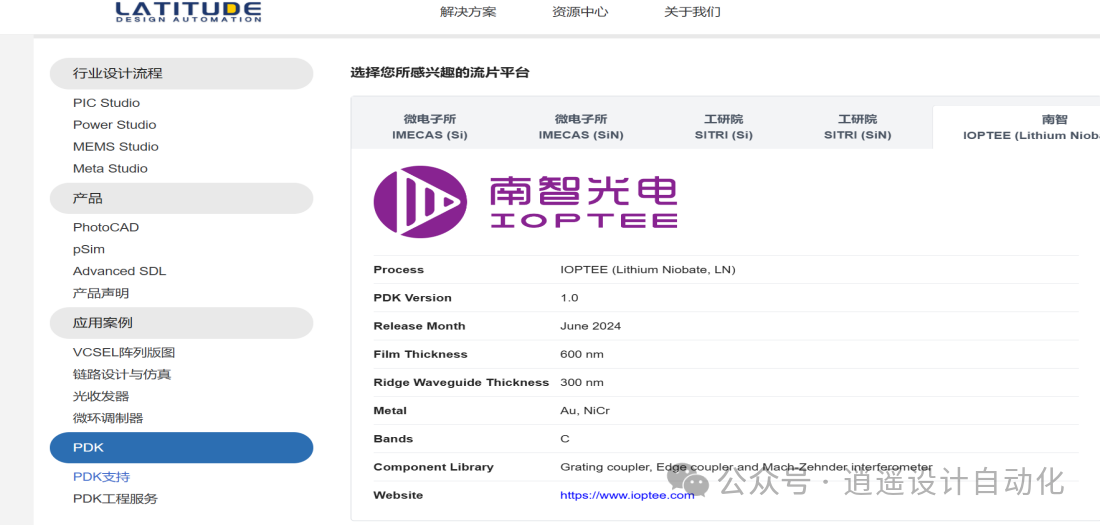
Task: Open the 资源中心 navigation menu
Action: pyautogui.click(x=580, y=12)
